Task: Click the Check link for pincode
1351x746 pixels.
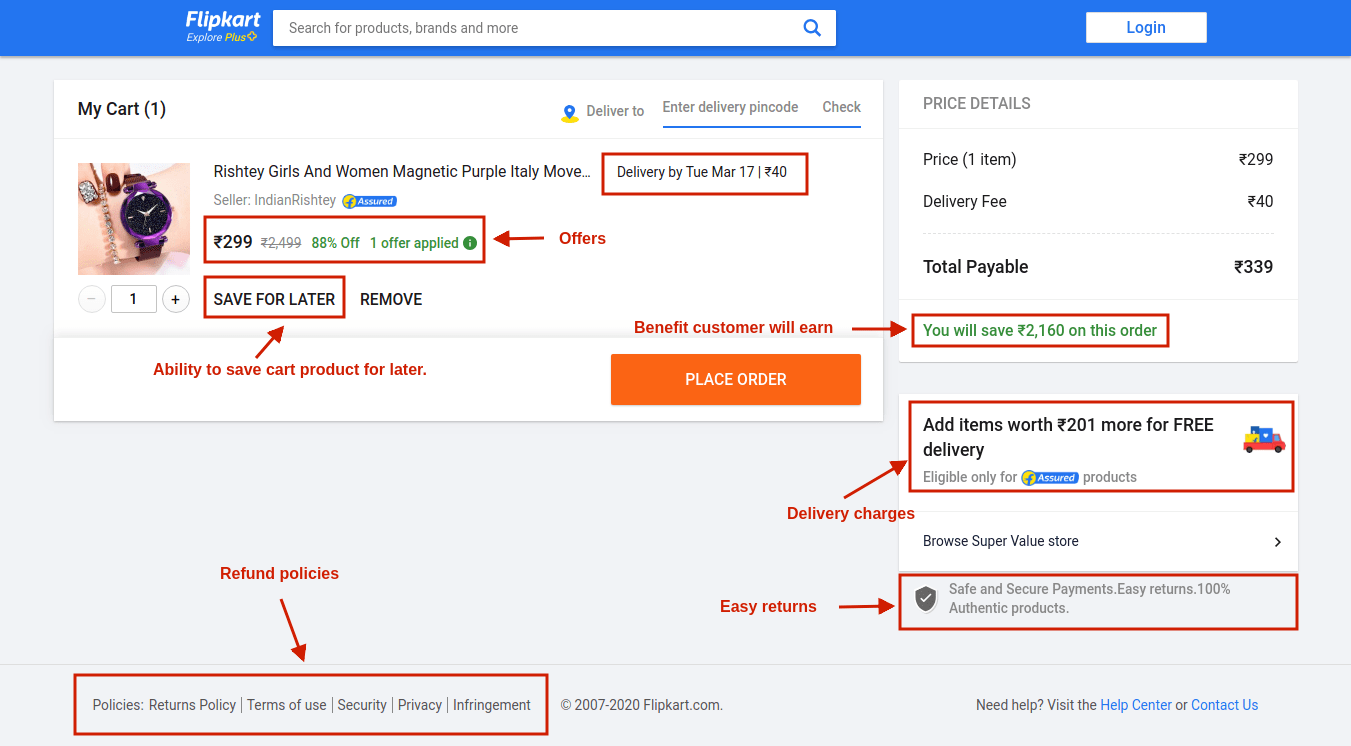Action: click(x=841, y=107)
